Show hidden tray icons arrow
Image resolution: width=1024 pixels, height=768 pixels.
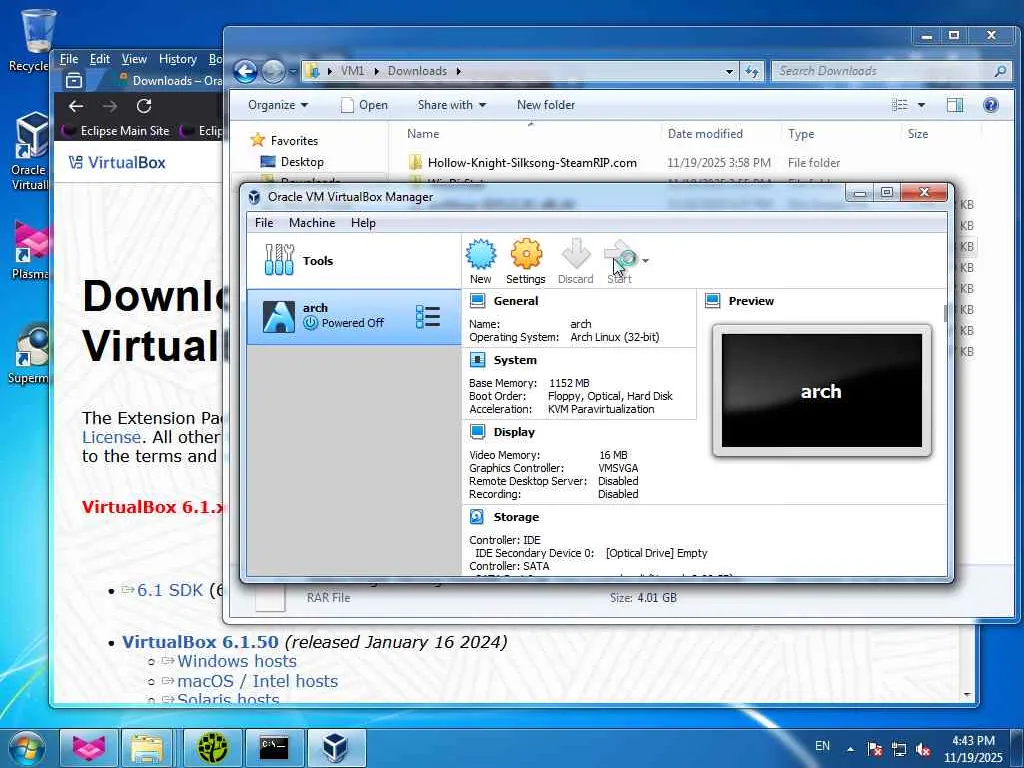point(850,749)
